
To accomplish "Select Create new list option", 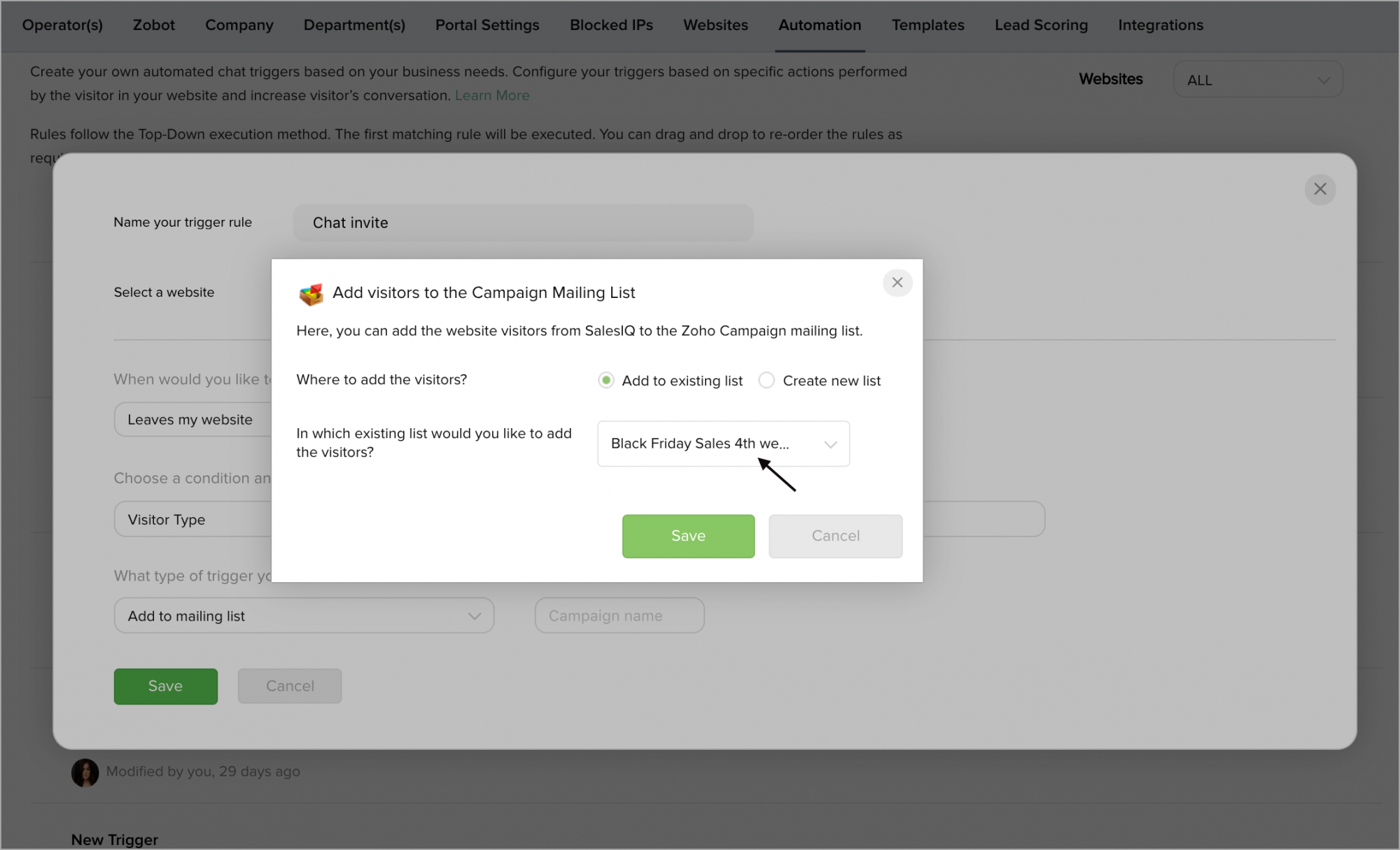I will [x=766, y=380].
